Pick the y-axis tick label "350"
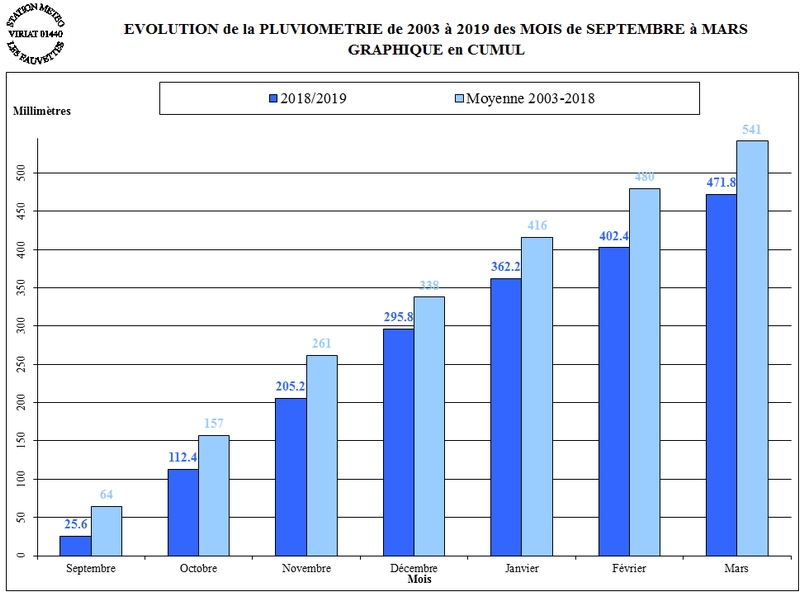The height and width of the screenshot is (597, 800). tap(20, 288)
